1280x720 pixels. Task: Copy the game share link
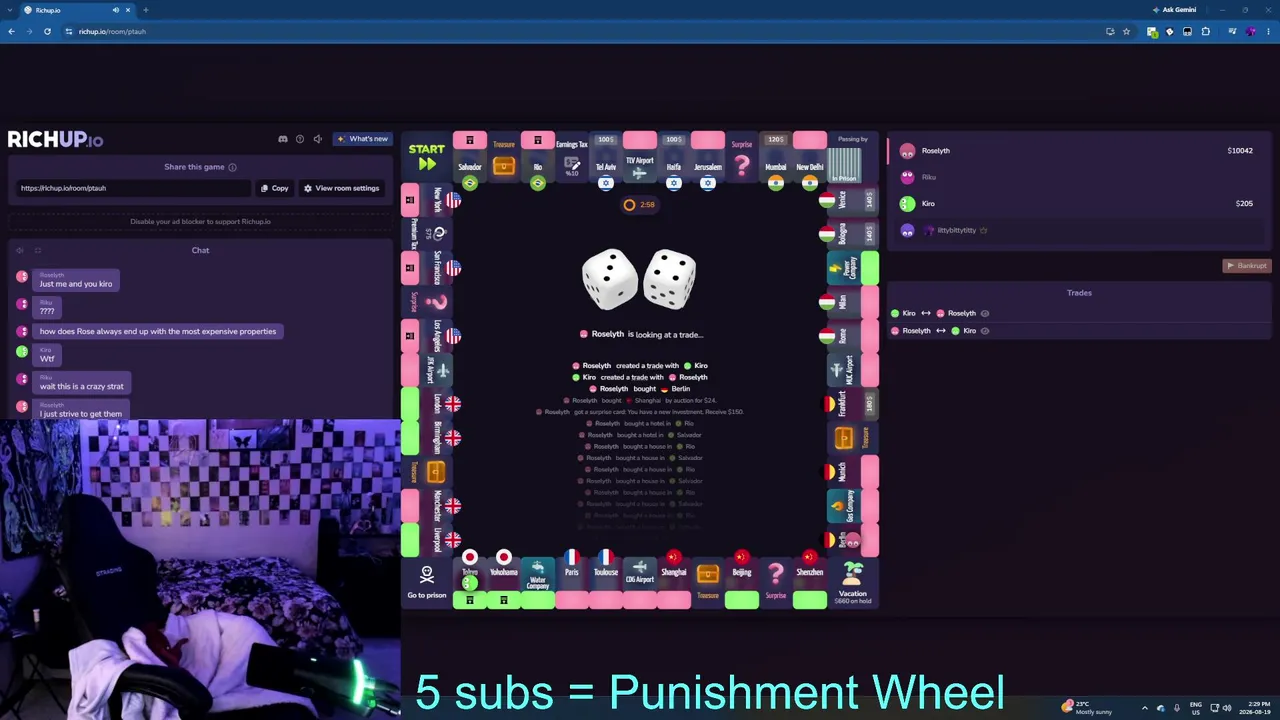coord(274,188)
